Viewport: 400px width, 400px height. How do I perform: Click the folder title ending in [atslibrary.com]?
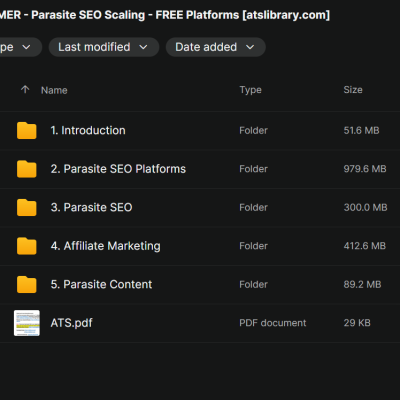click(165, 15)
